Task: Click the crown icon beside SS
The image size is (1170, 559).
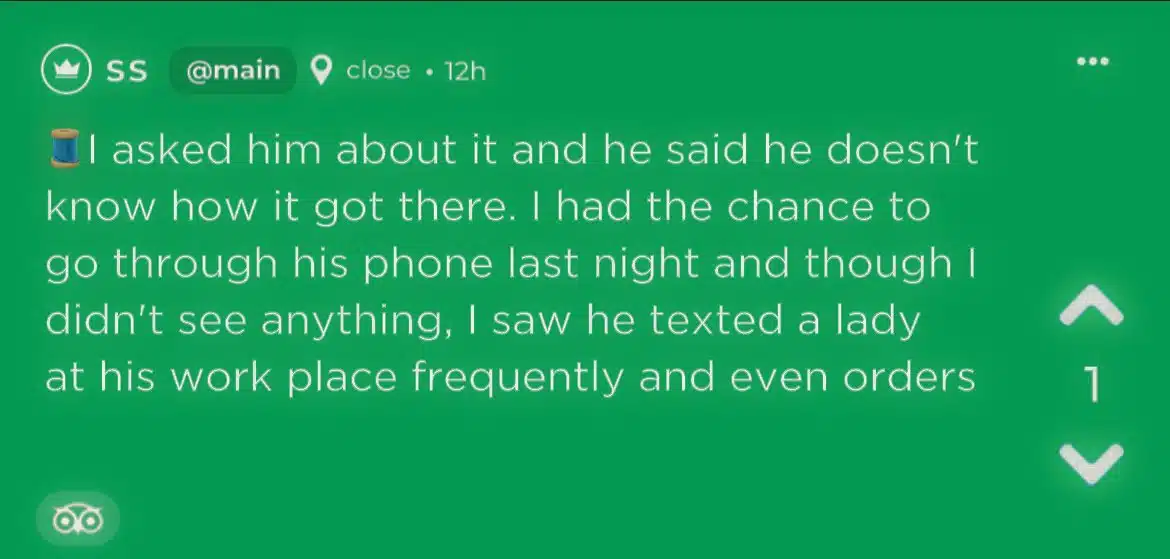Action: pyautogui.click(x=68, y=71)
